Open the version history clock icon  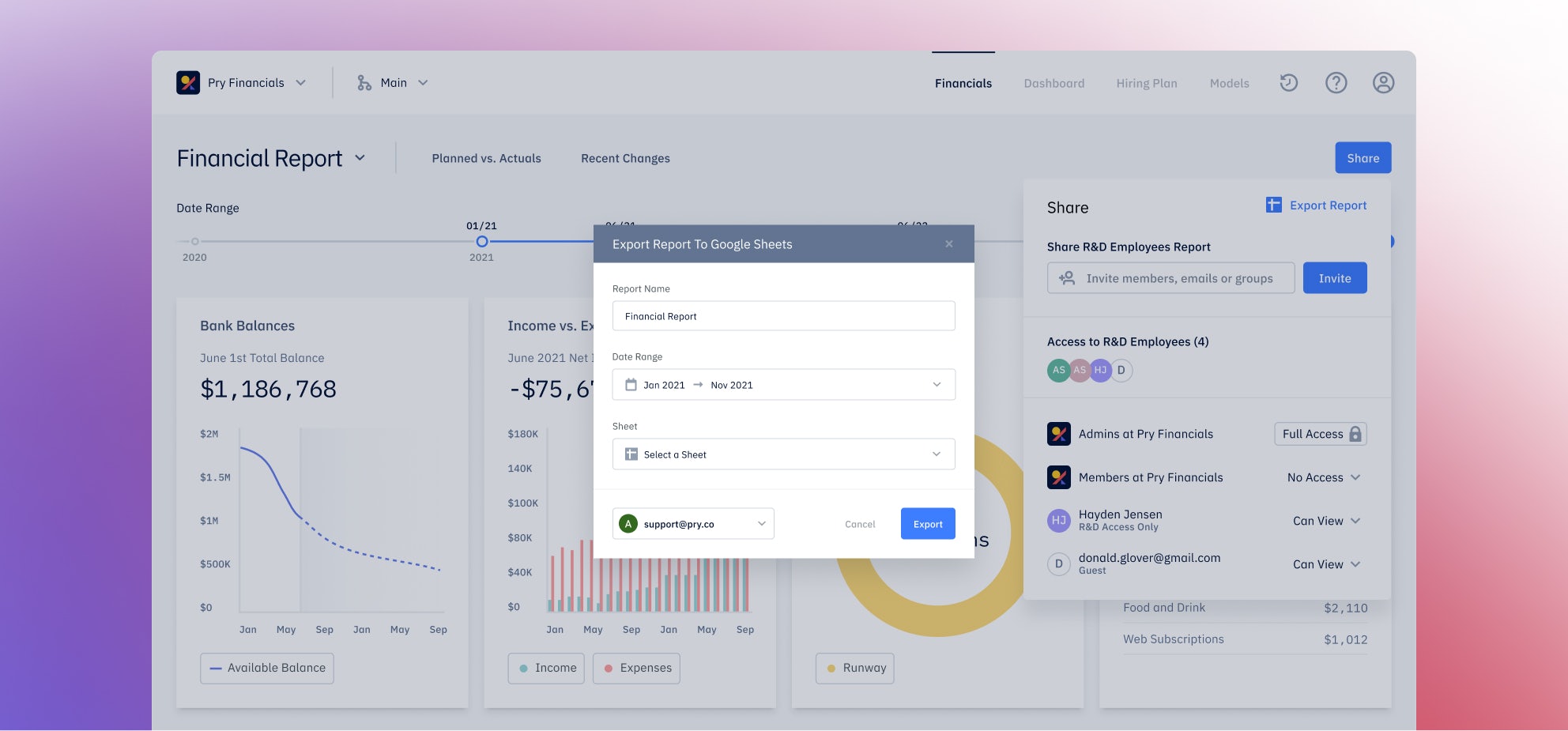tap(1288, 82)
